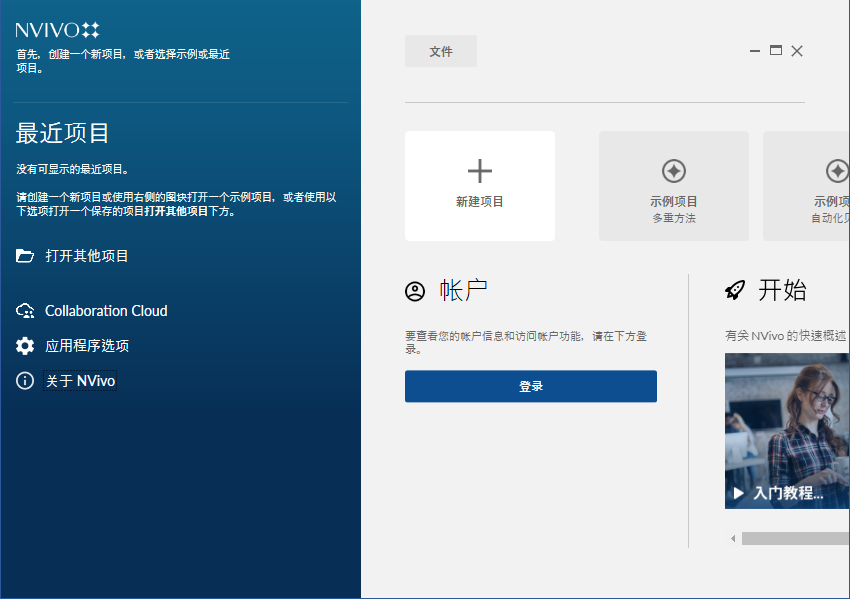Click the rocket icon next to 开始

[736, 291]
